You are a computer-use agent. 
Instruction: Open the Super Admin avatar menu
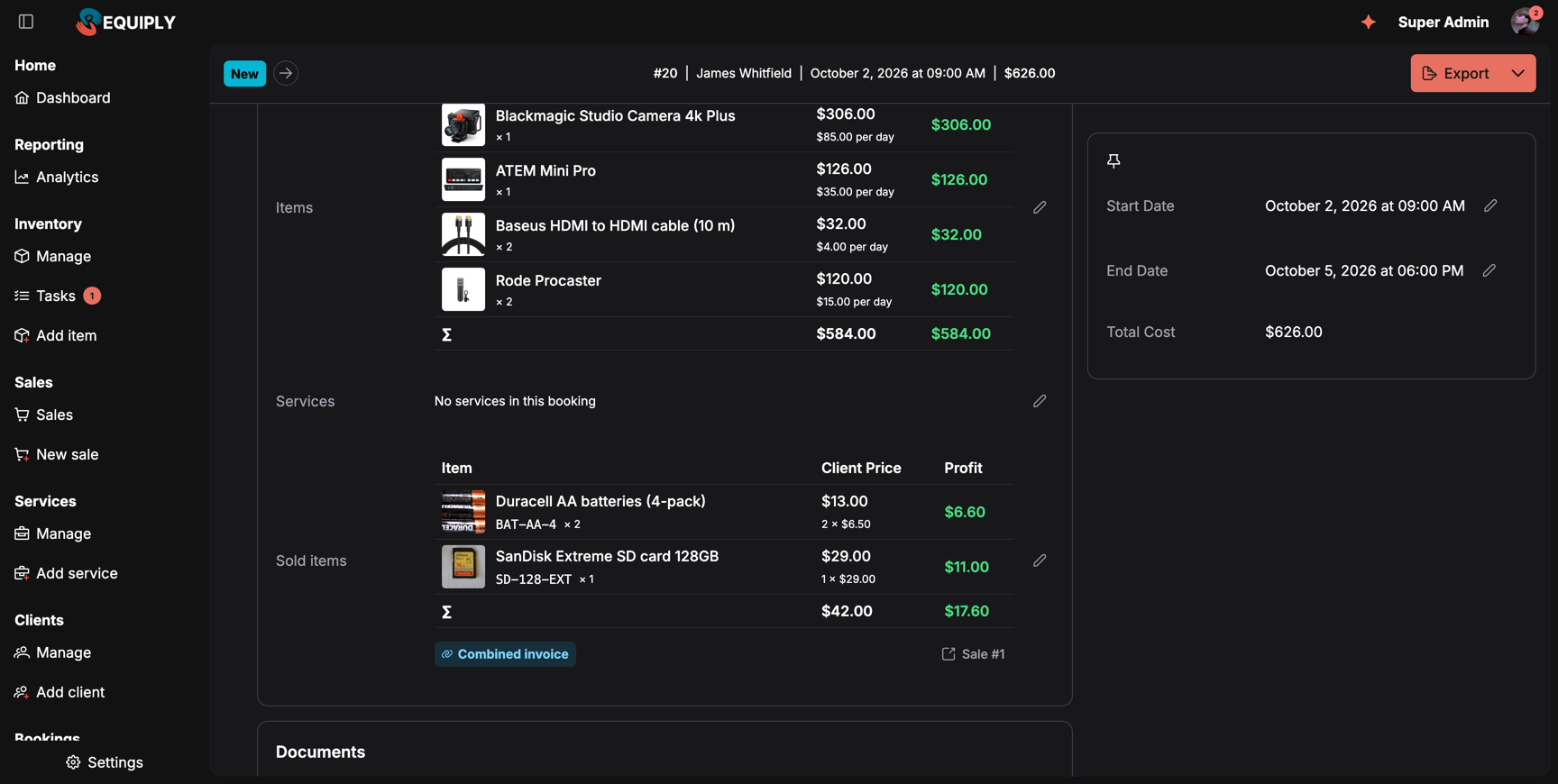point(1526,22)
